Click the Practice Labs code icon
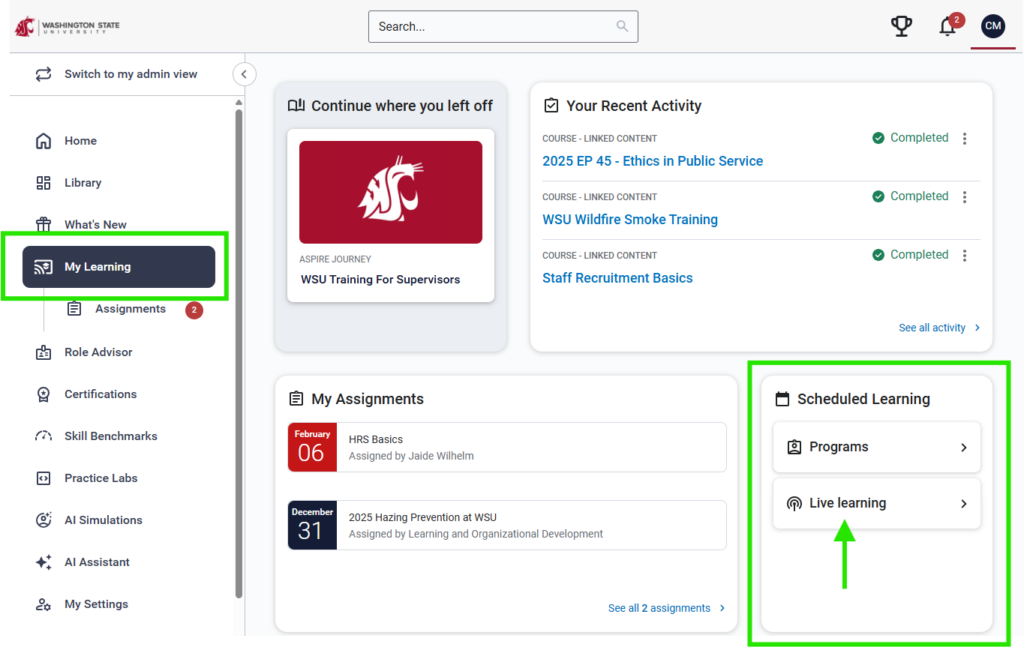The height and width of the screenshot is (647, 1024). (43, 479)
